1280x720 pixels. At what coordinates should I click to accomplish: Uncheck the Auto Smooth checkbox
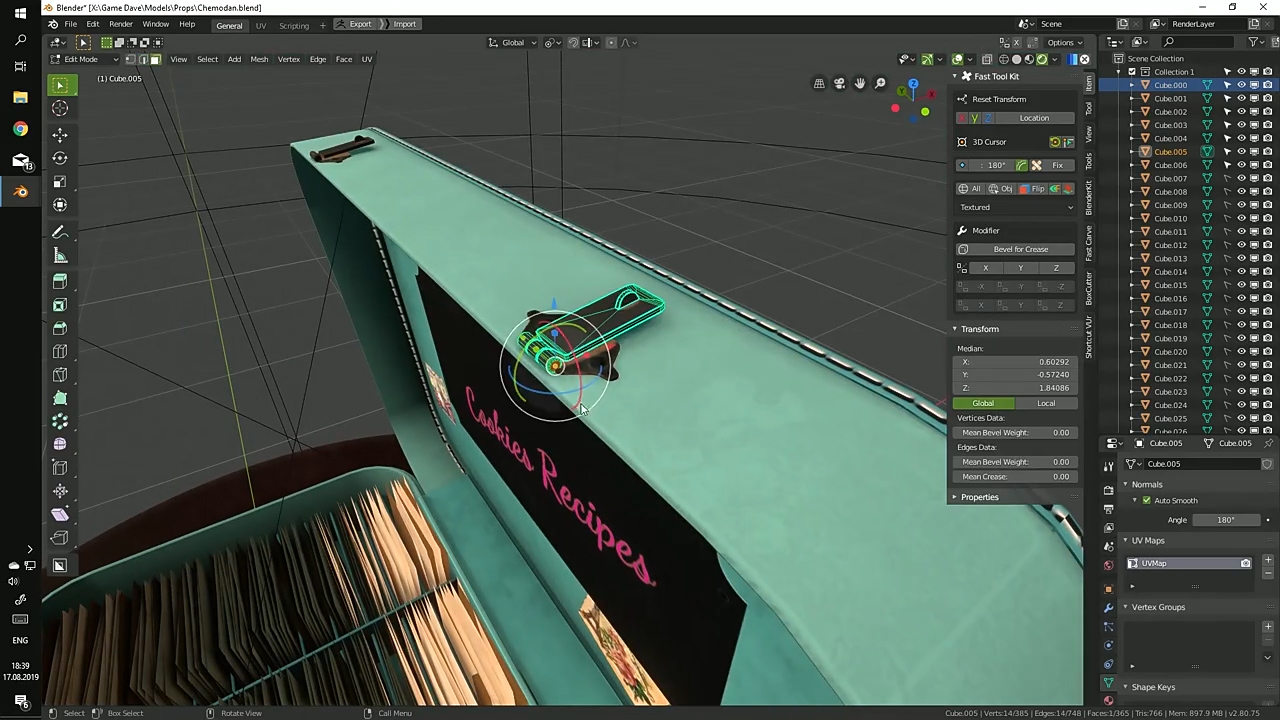pos(1147,500)
